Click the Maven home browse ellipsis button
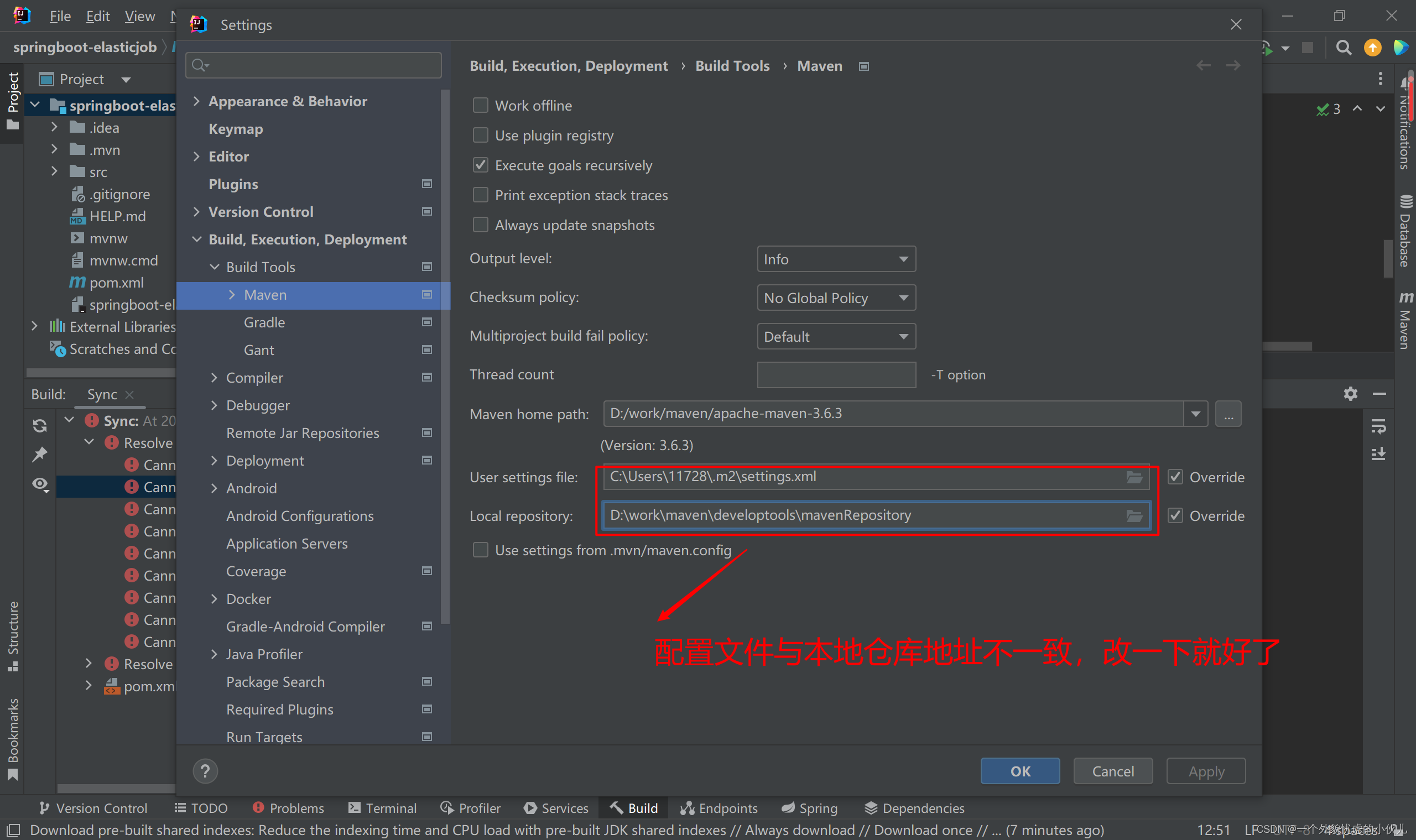 [1227, 413]
